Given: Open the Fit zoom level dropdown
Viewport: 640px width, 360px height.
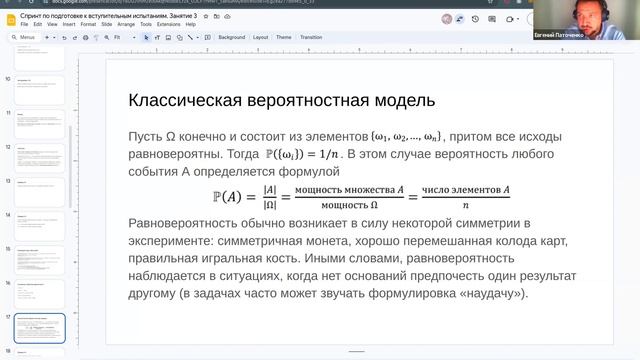Looking at the screenshot, I should click(x=124, y=37).
